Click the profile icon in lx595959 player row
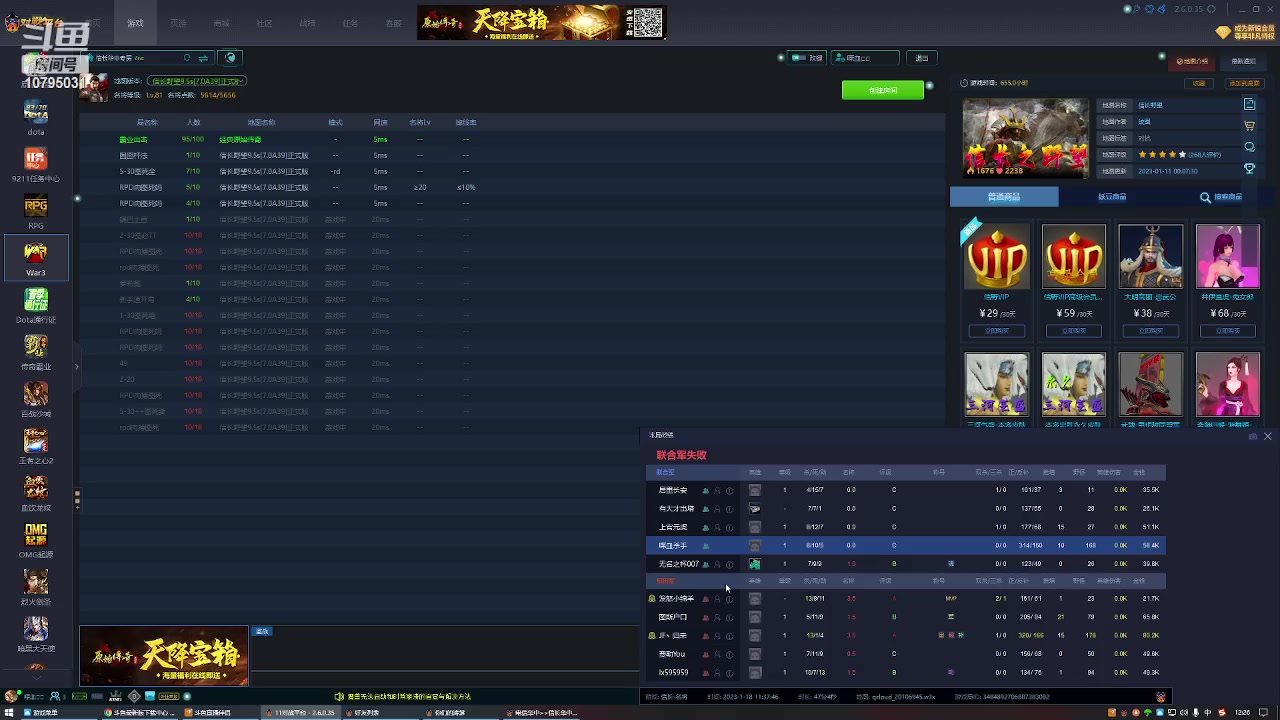Screen dimensions: 1280x720 (717, 673)
